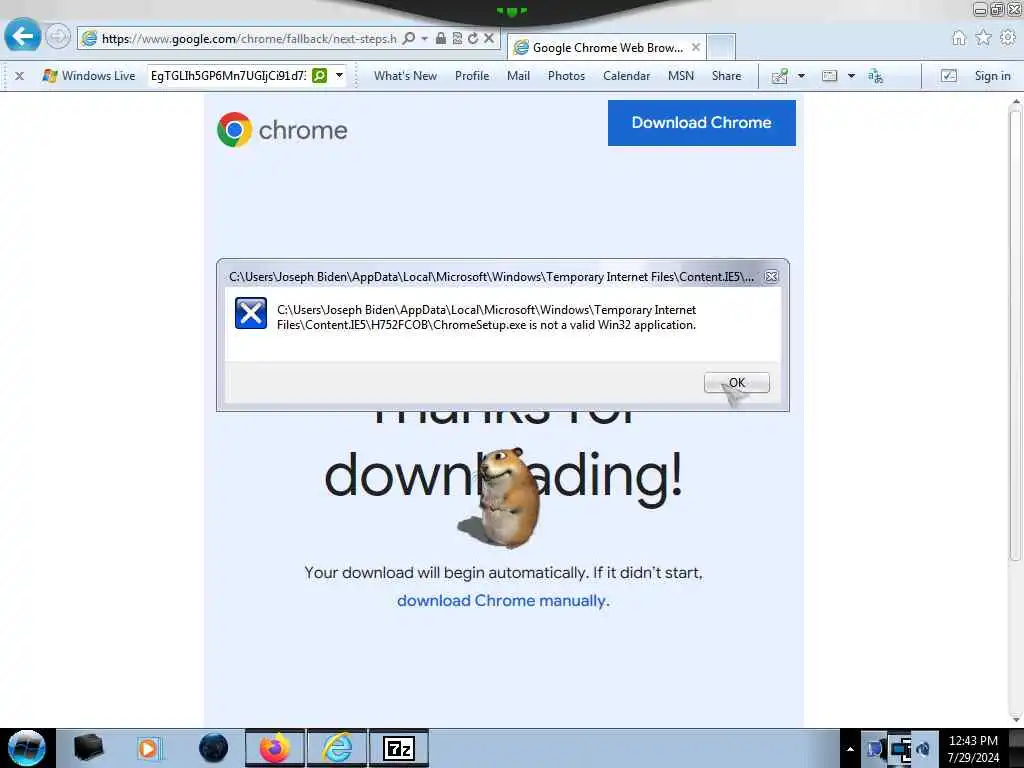The image size is (1024, 768).
Task: Open the address bar autocomplete dropdown arrow
Action: pos(424,39)
